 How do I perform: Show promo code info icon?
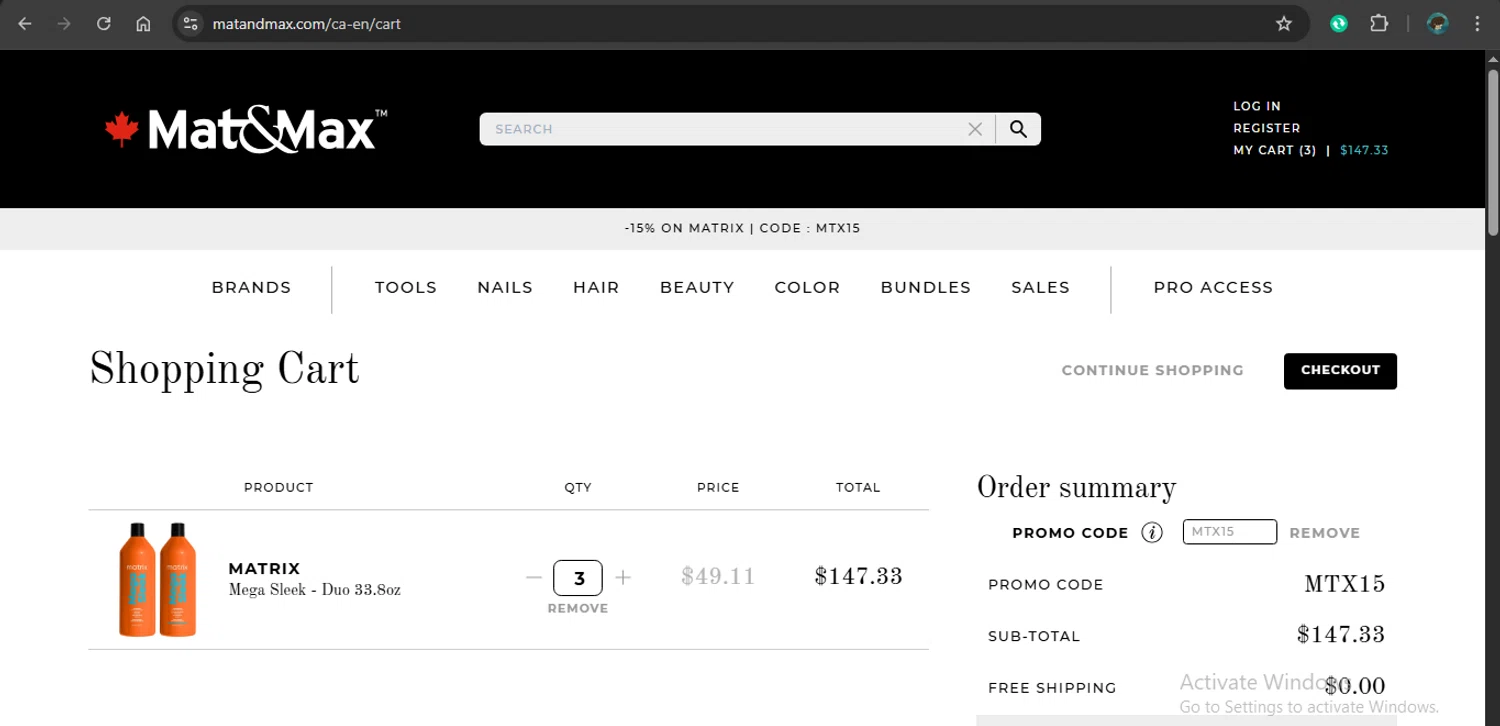[x=1152, y=532]
